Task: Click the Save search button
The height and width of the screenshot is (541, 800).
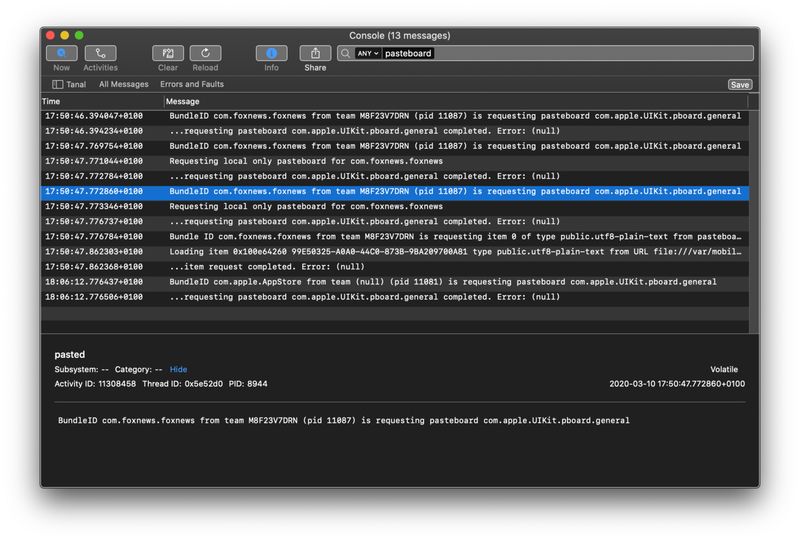Action: [x=739, y=85]
